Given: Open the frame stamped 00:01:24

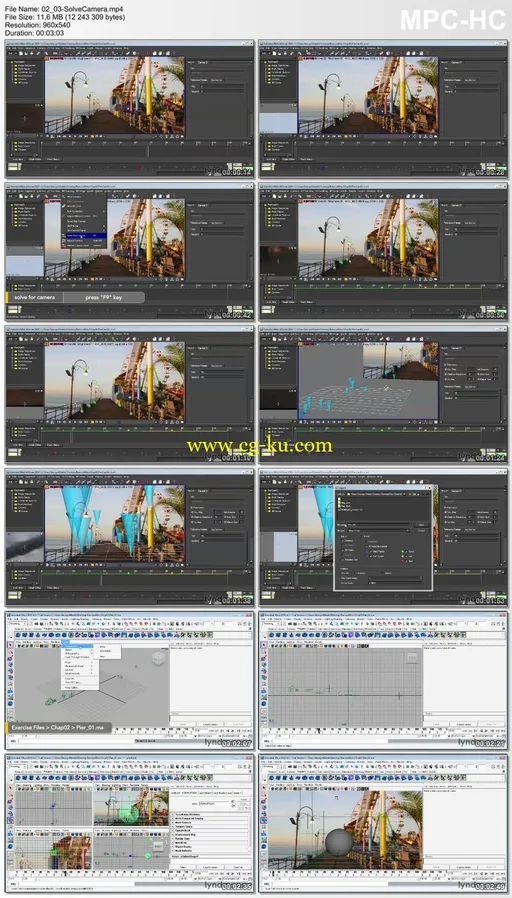Looking at the screenshot, I should [x=383, y=395].
